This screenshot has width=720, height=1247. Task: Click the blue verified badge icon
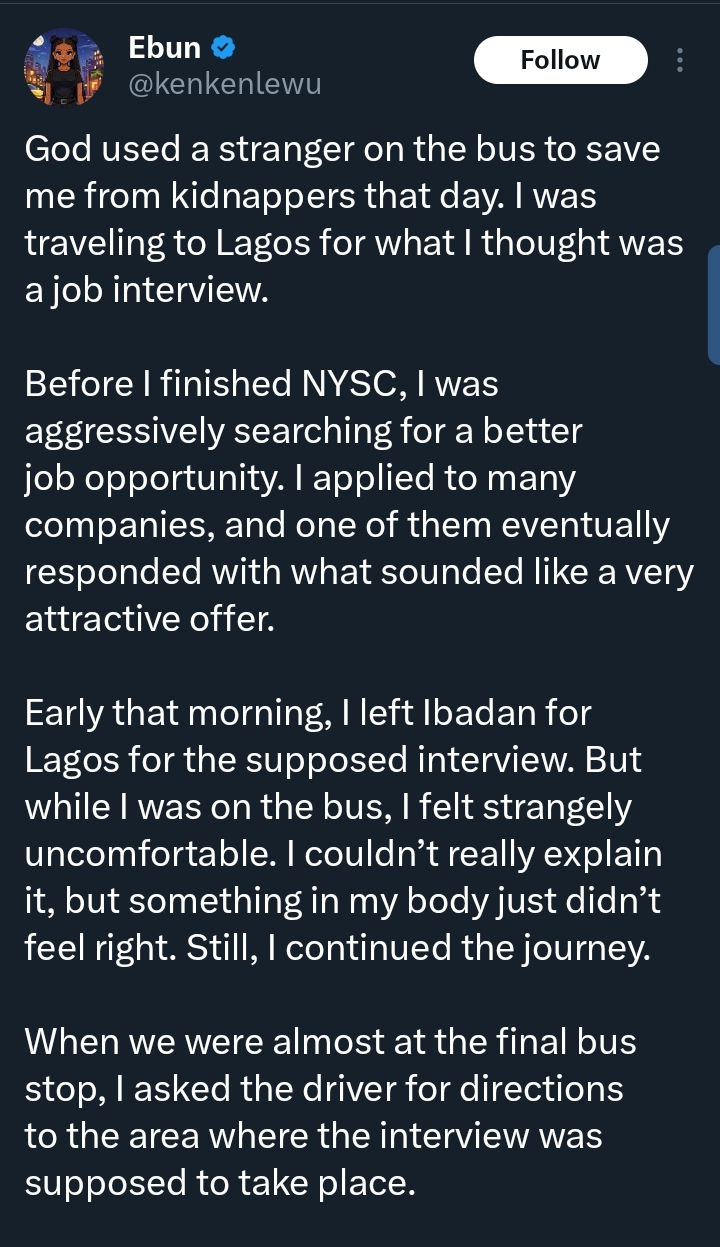click(223, 47)
